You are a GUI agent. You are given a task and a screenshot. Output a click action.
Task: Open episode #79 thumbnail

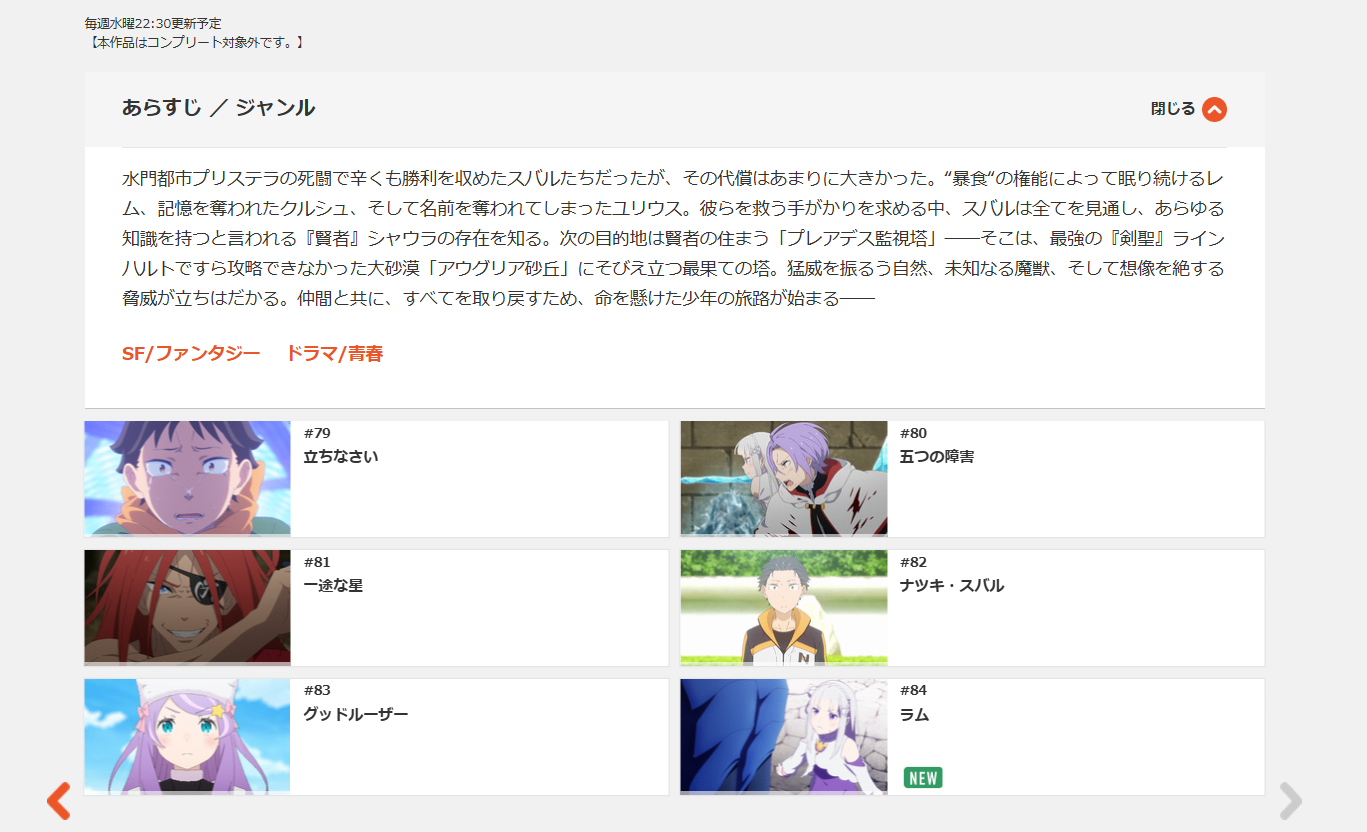pos(187,479)
